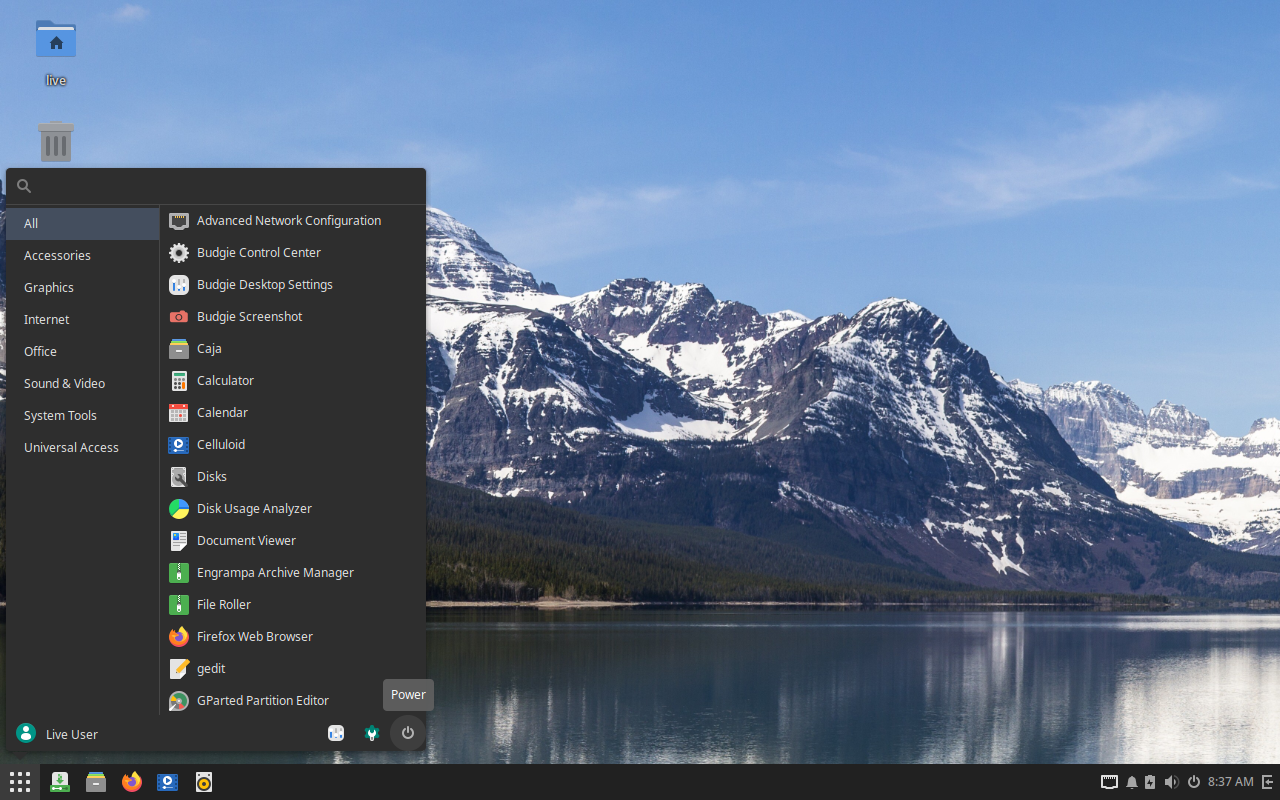The height and width of the screenshot is (800, 1280).
Task: Open the volume control in system tray
Action: 1171,782
